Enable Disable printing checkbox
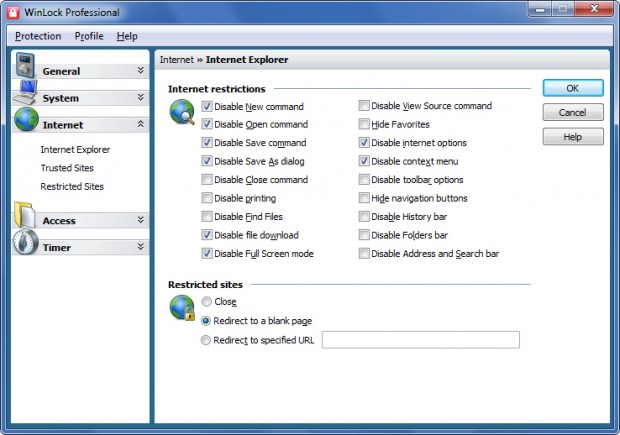The image size is (620, 435). click(x=207, y=198)
